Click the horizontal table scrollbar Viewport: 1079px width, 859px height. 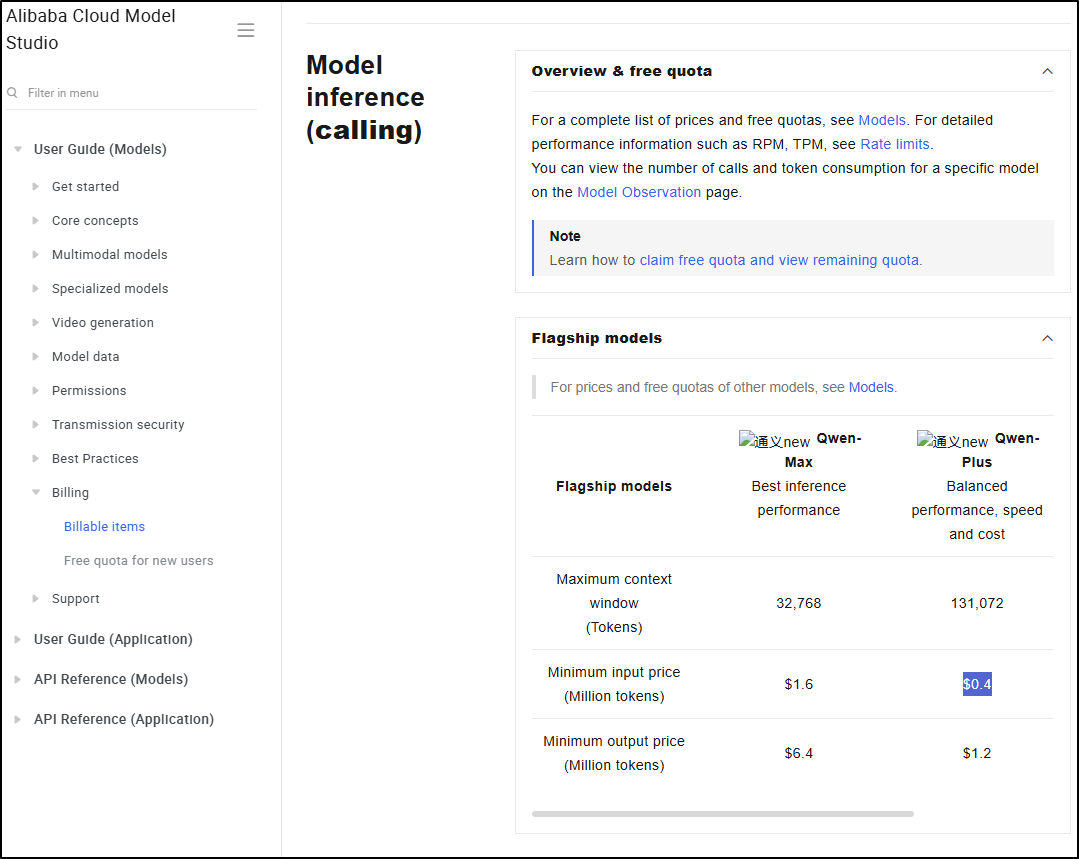[x=723, y=814]
